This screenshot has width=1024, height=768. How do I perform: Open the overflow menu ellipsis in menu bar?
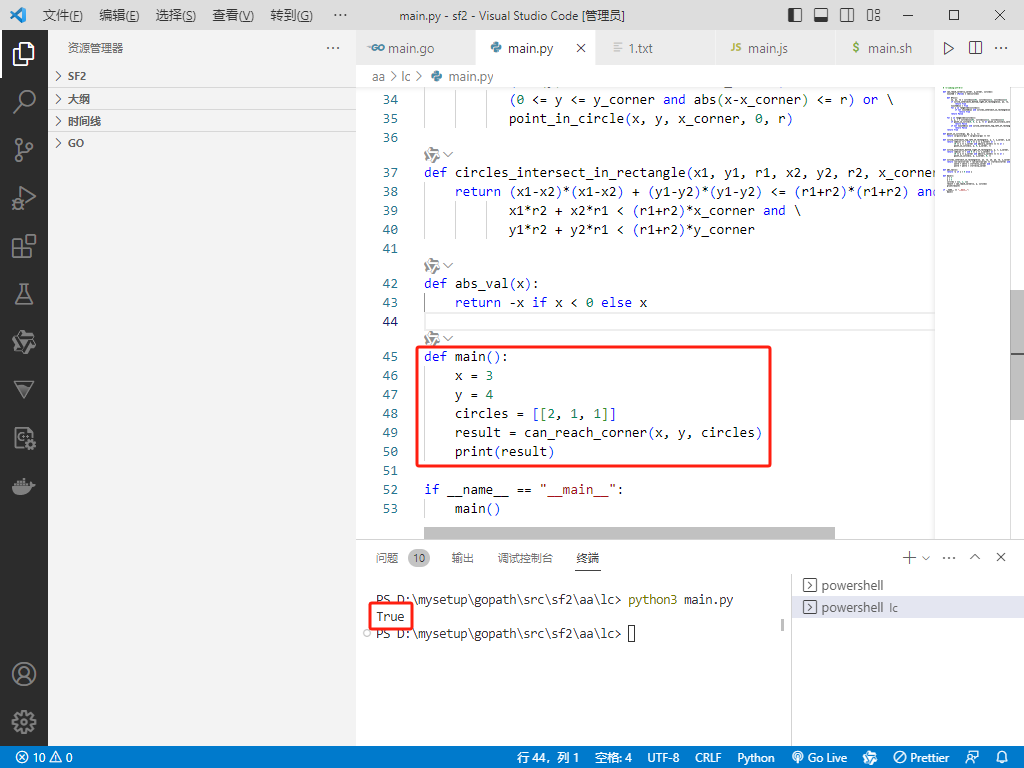pos(340,15)
